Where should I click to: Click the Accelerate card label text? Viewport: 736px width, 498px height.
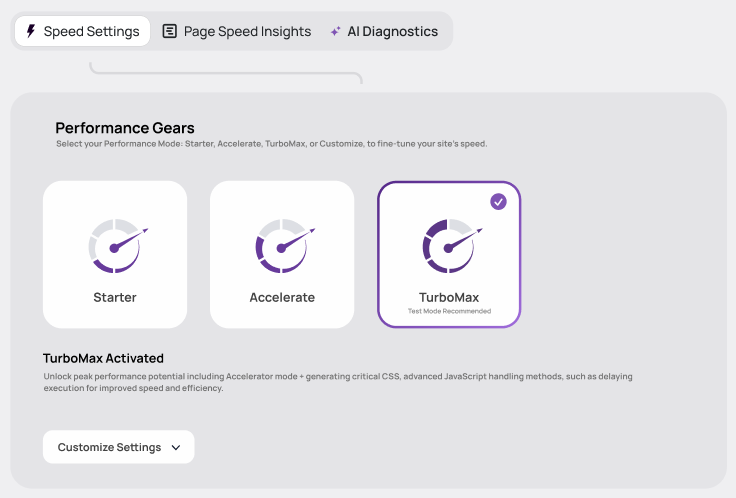point(282,298)
